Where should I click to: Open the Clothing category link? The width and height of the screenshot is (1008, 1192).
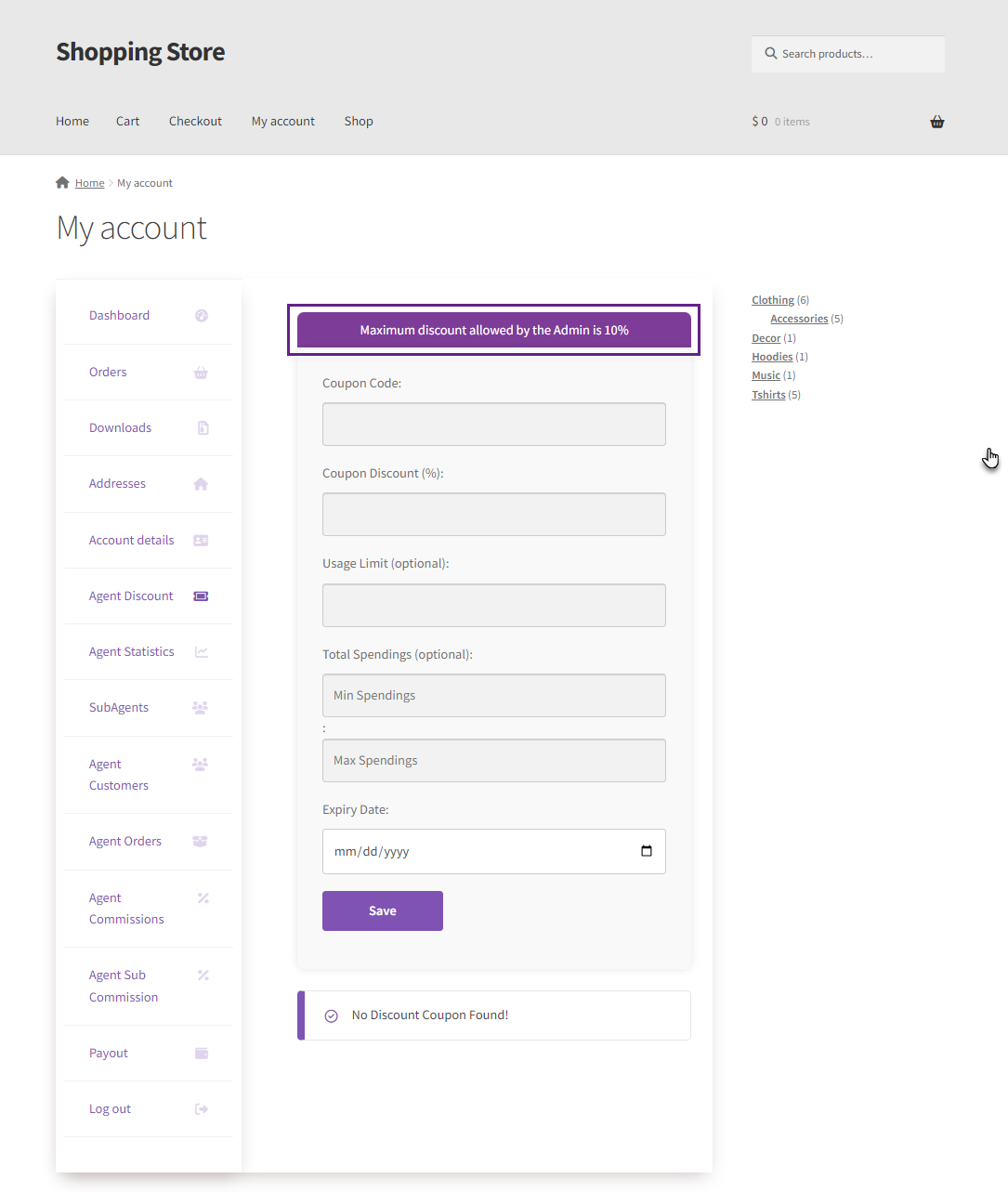(x=773, y=300)
